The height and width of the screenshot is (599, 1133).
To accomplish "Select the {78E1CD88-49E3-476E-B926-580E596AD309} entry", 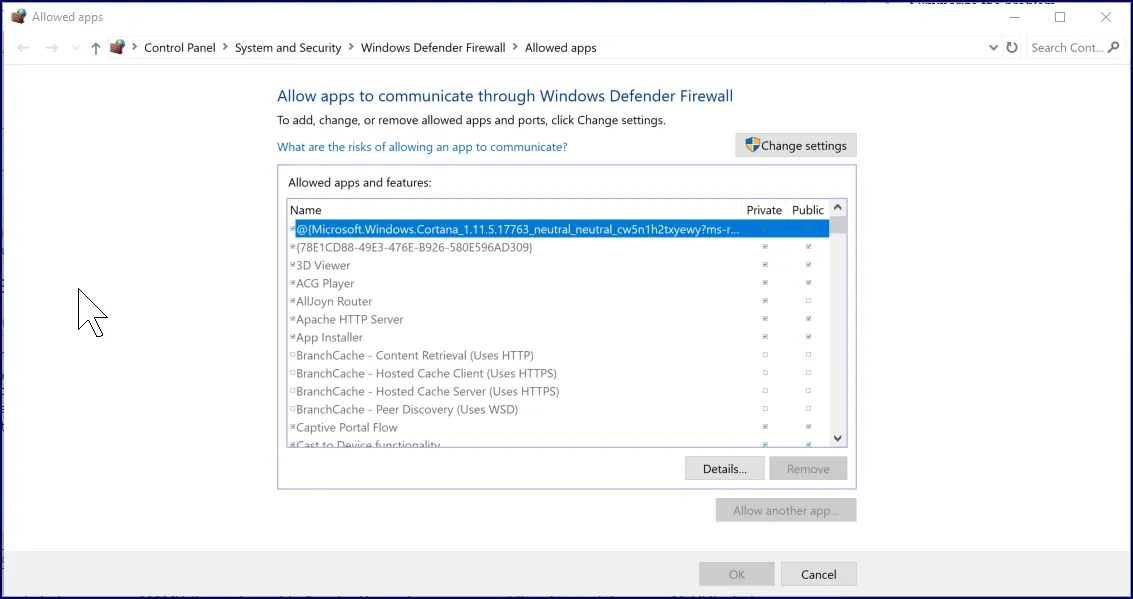I will (558, 247).
